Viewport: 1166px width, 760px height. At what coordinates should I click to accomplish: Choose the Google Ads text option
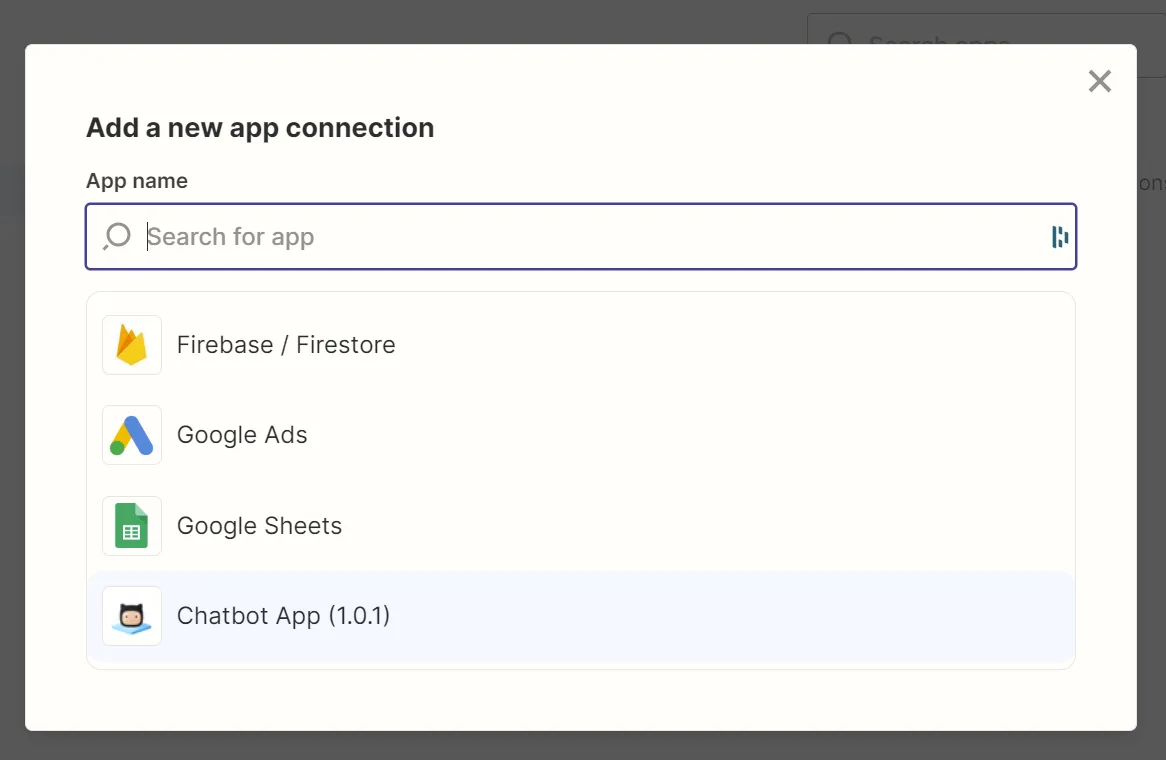tap(242, 435)
